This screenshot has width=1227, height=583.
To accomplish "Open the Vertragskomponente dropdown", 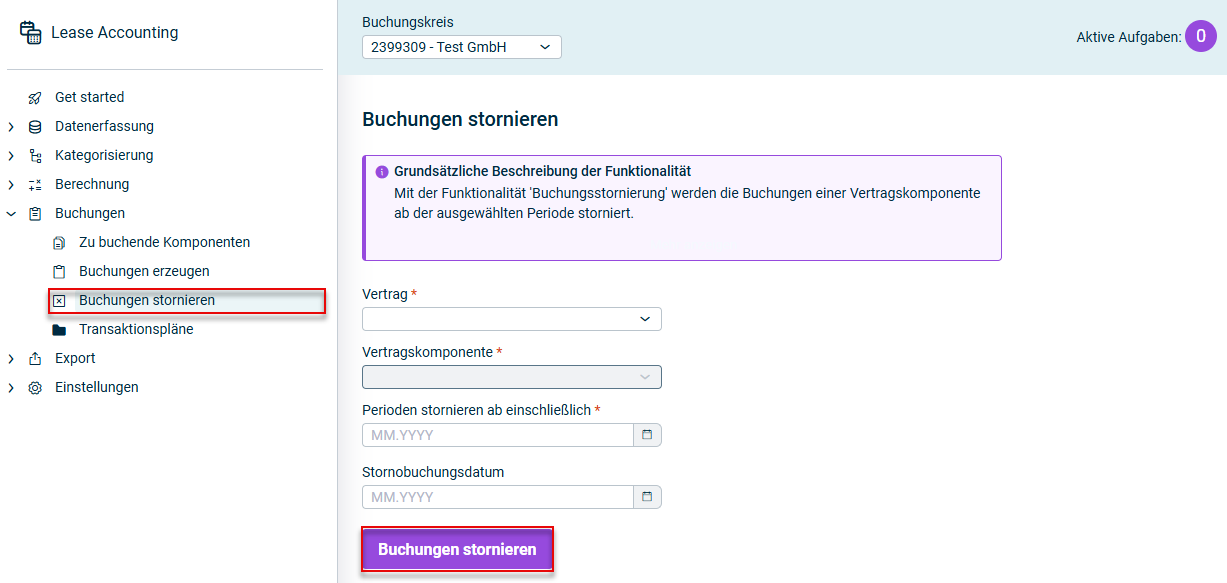I will tap(512, 377).
